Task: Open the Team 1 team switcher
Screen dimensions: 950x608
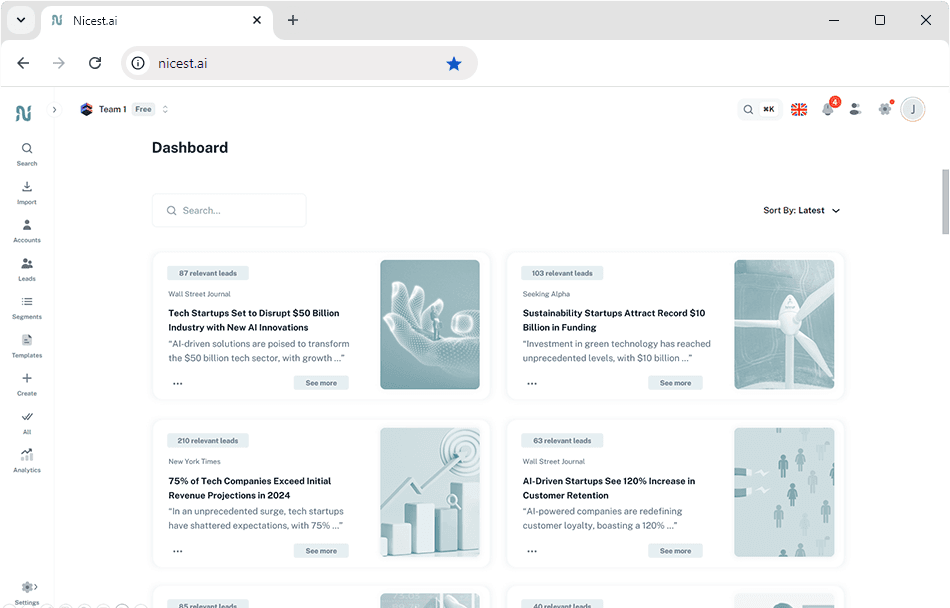Action: tap(124, 109)
